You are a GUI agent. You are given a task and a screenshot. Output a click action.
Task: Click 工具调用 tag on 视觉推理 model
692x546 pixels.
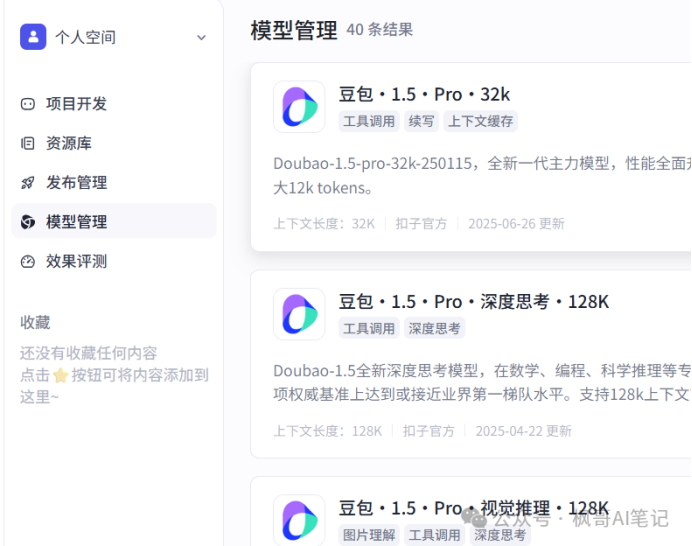coord(434,535)
